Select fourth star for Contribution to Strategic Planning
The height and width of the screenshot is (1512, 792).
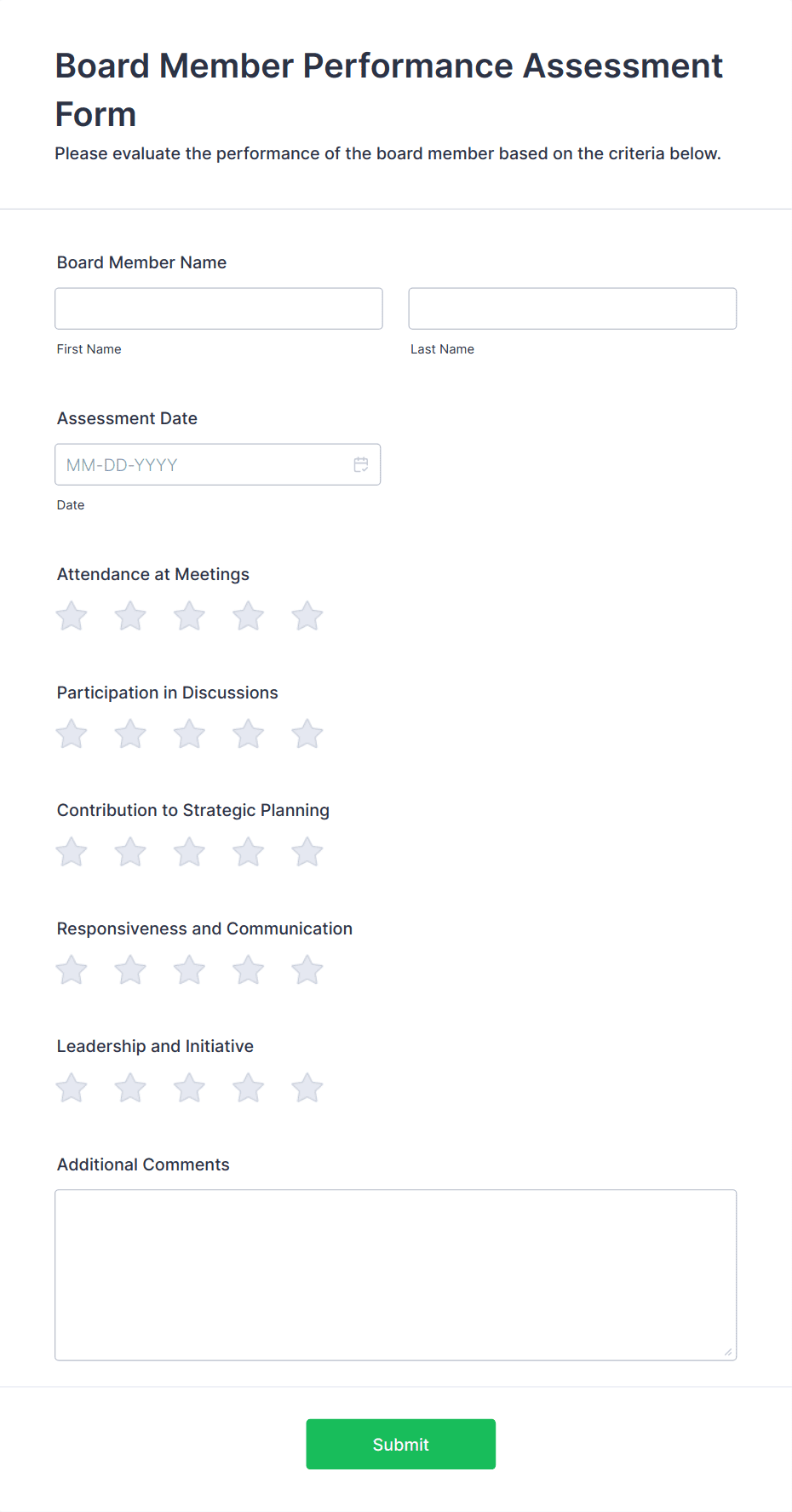pyautogui.click(x=249, y=852)
